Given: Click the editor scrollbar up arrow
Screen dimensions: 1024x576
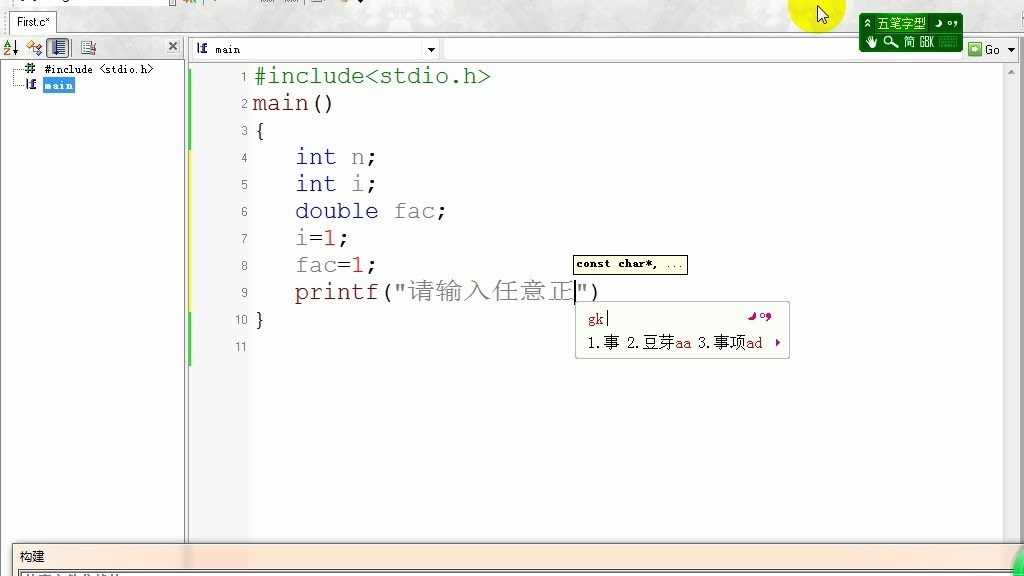Looking at the screenshot, I should click(x=1012, y=71).
